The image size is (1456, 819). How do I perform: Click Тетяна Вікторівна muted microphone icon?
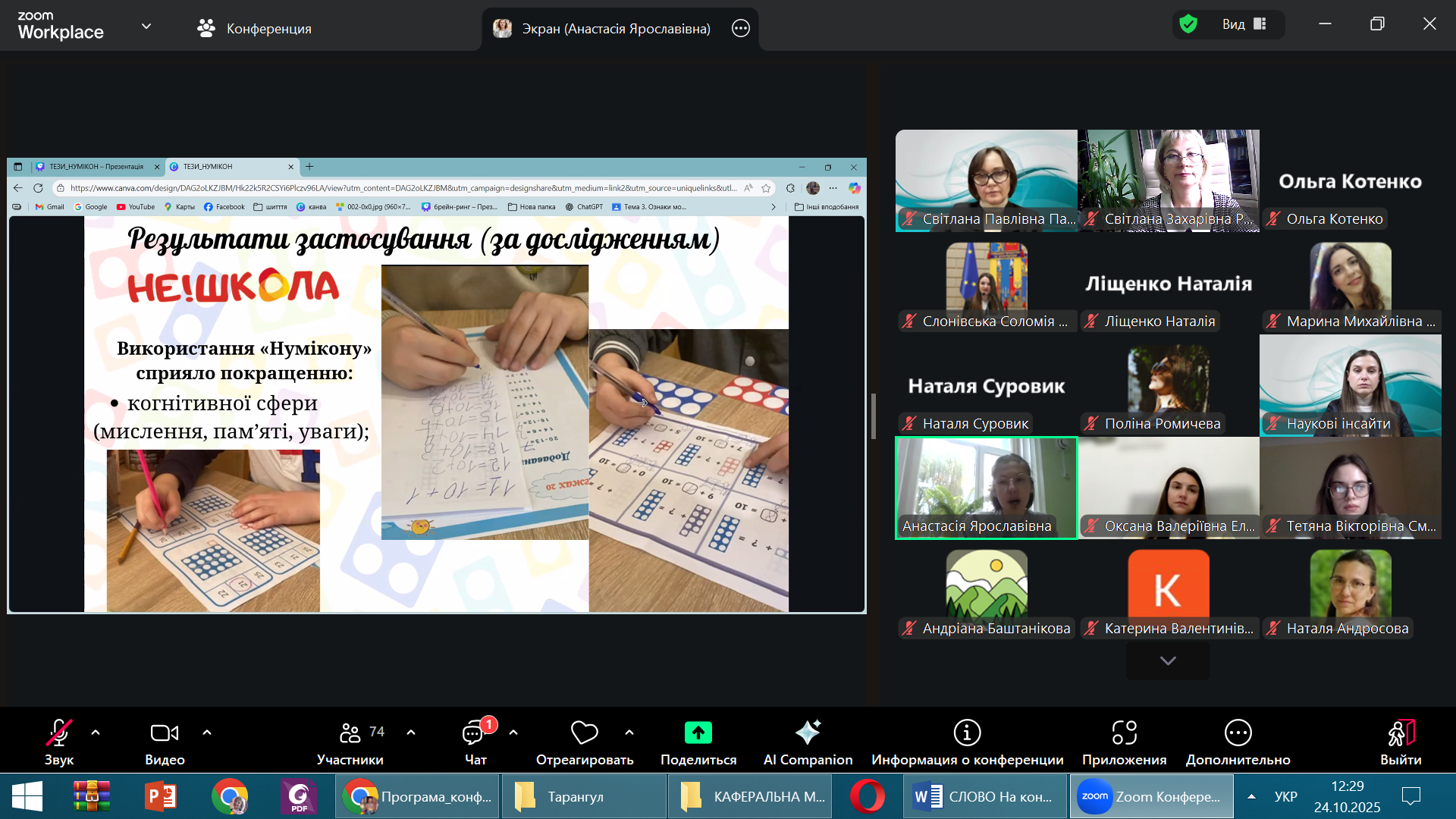pyautogui.click(x=1273, y=526)
